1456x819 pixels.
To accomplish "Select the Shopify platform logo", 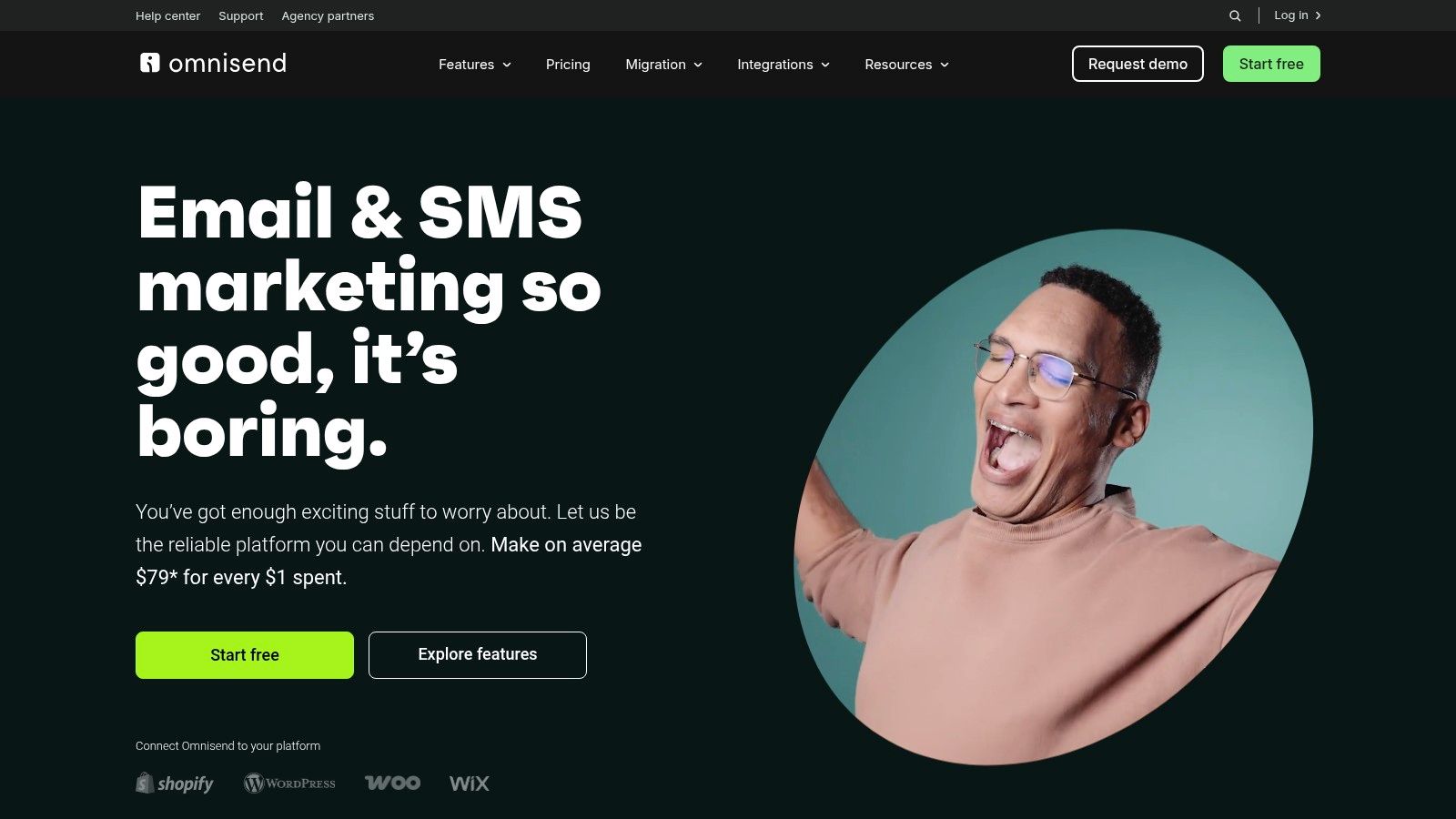I will (x=175, y=783).
